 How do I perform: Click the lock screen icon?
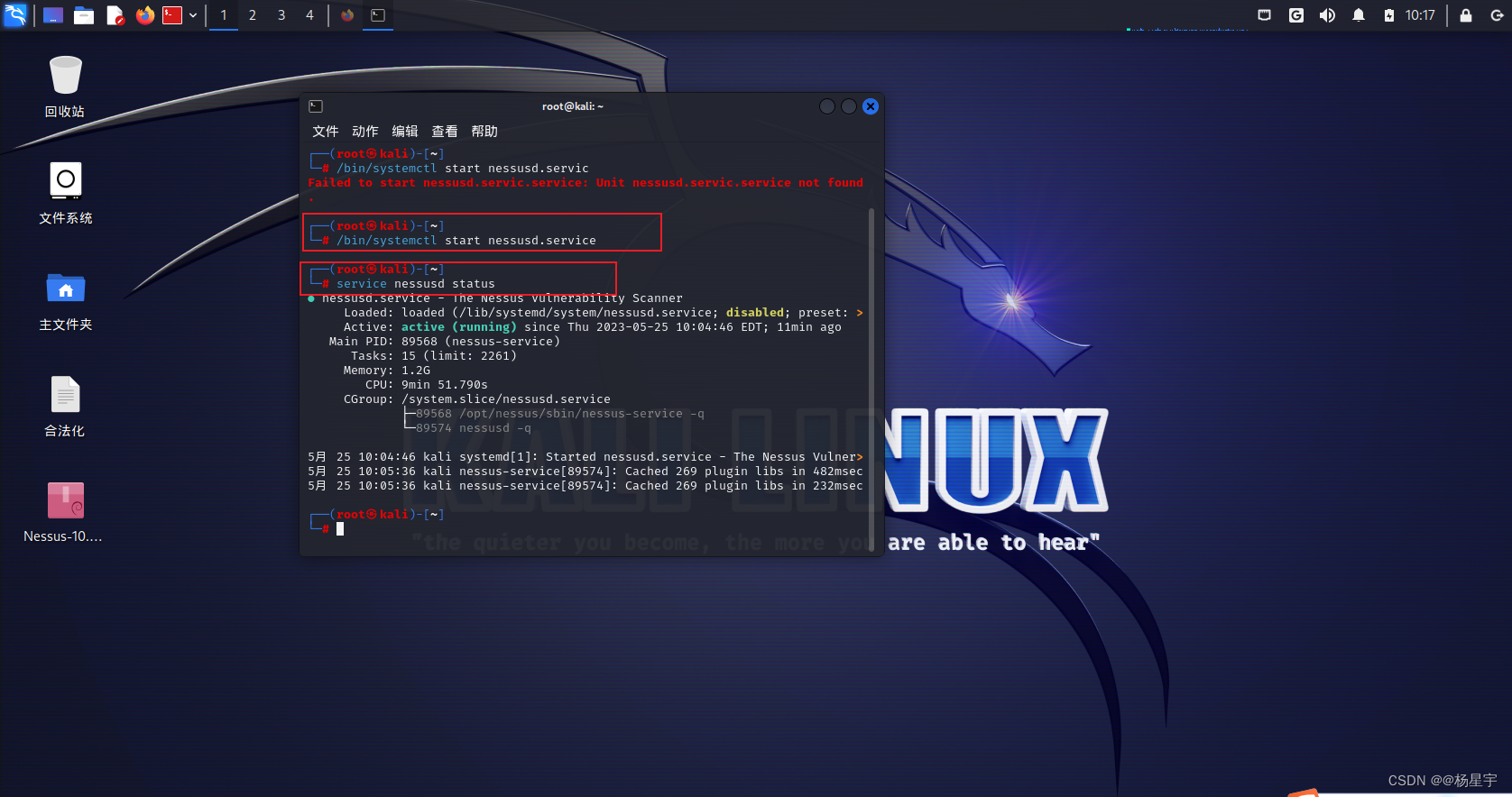[1466, 15]
